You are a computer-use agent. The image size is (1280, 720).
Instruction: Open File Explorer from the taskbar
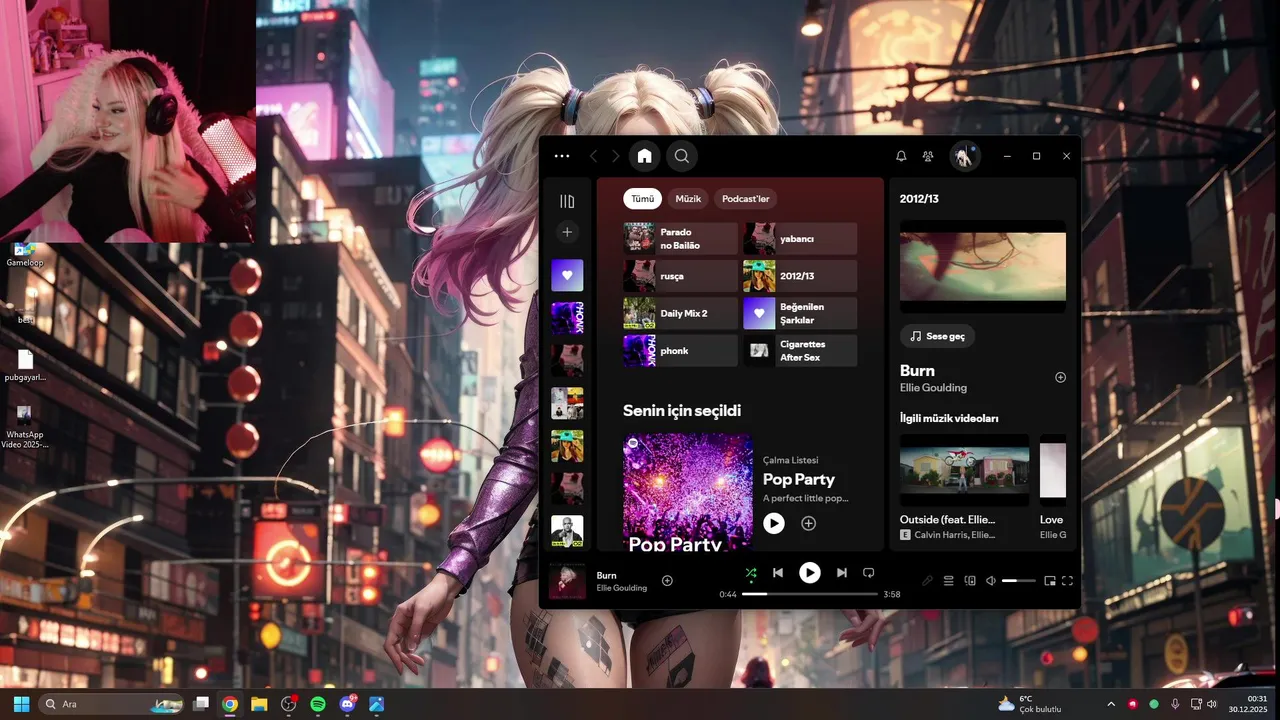point(259,704)
